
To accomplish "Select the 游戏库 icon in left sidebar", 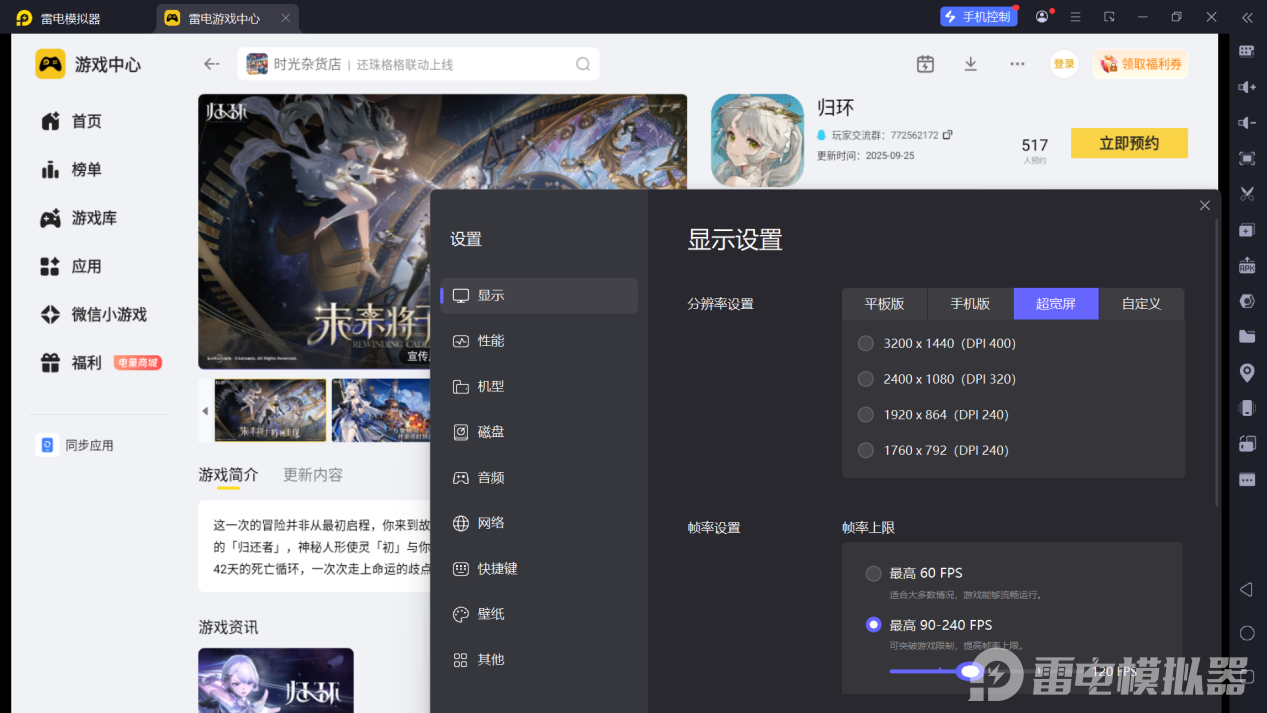I will (x=50, y=217).
